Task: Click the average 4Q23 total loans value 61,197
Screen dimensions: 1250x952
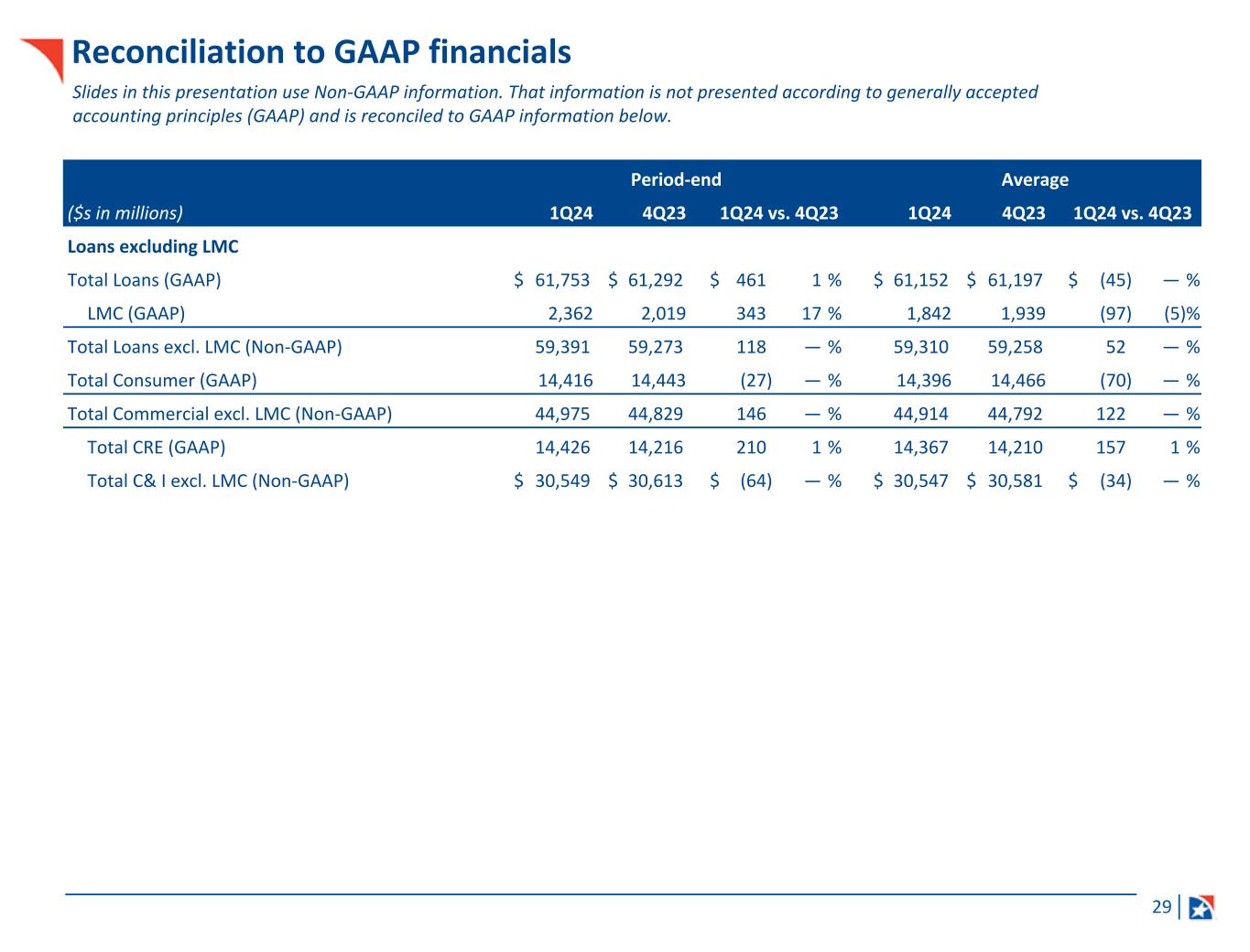Action: pyautogui.click(x=1015, y=280)
